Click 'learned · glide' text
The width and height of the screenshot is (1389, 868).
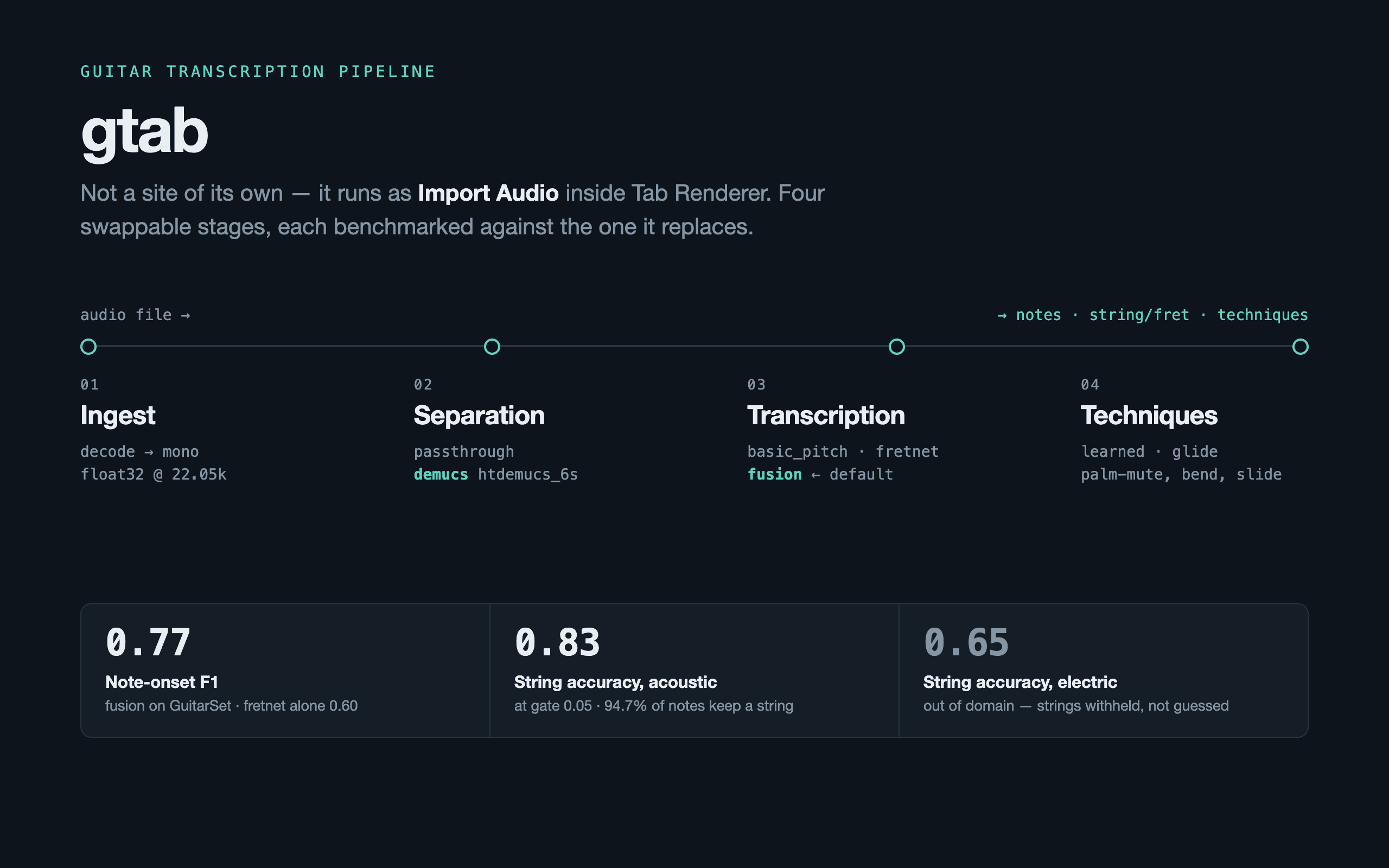coord(1149,452)
